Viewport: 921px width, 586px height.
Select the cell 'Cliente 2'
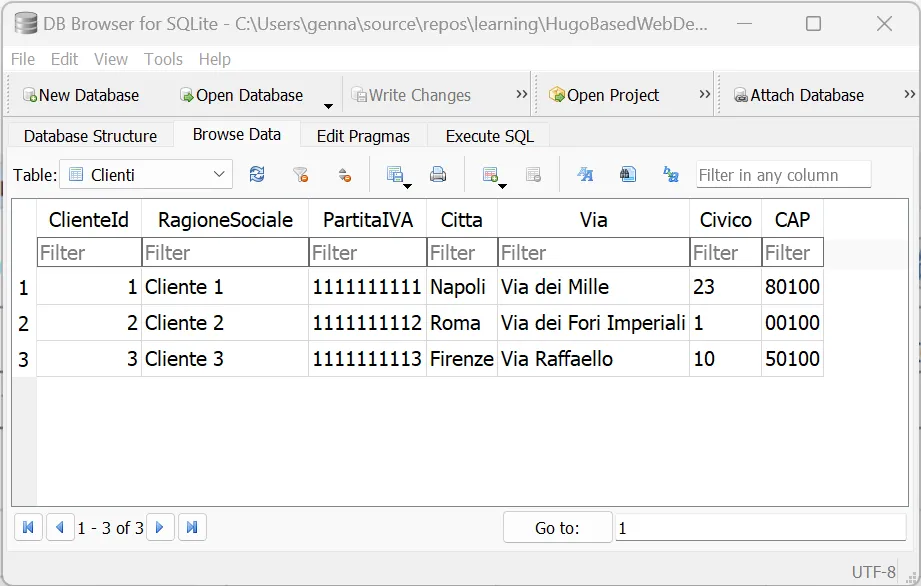click(x=225, y=323)
